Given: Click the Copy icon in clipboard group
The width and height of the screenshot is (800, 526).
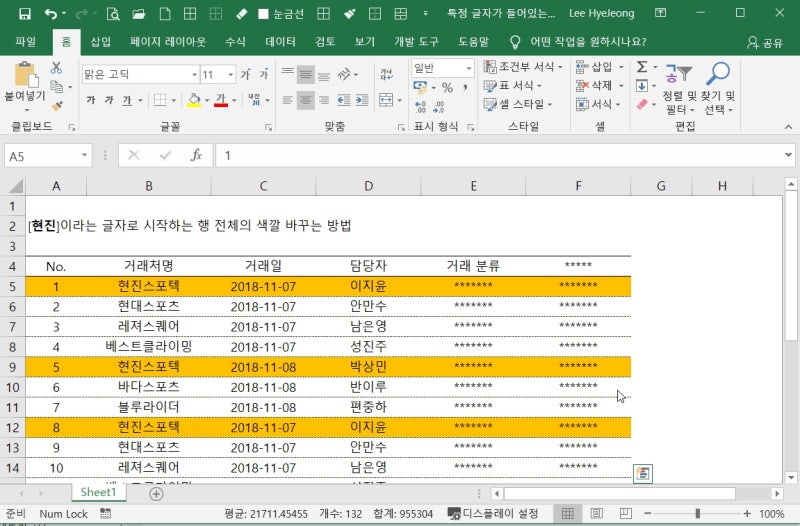Looking at the screenshot, I should pos(57,87).
